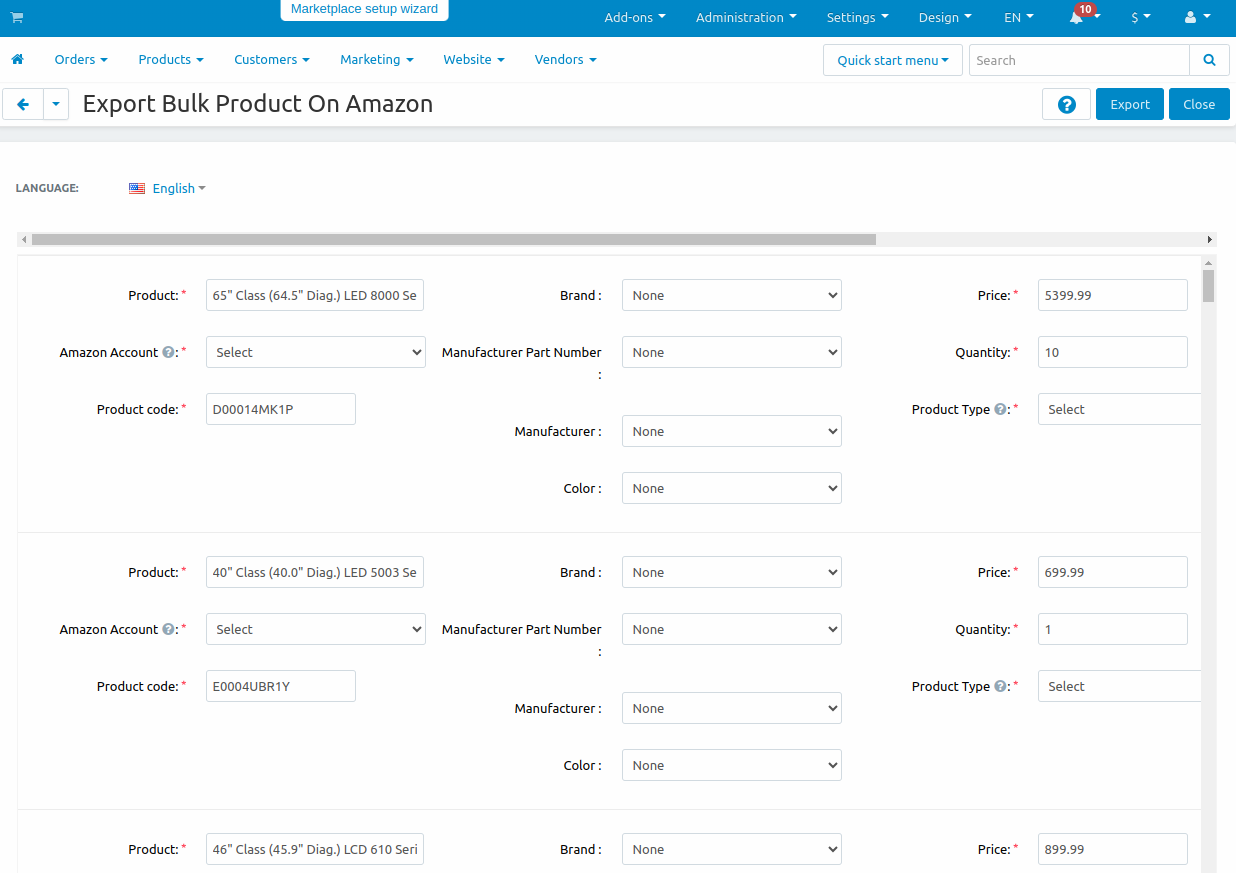The width and height of the screenshot is (1236, 873).
Task: Focus the top Search field
Action: click(x=1079, y=60)
